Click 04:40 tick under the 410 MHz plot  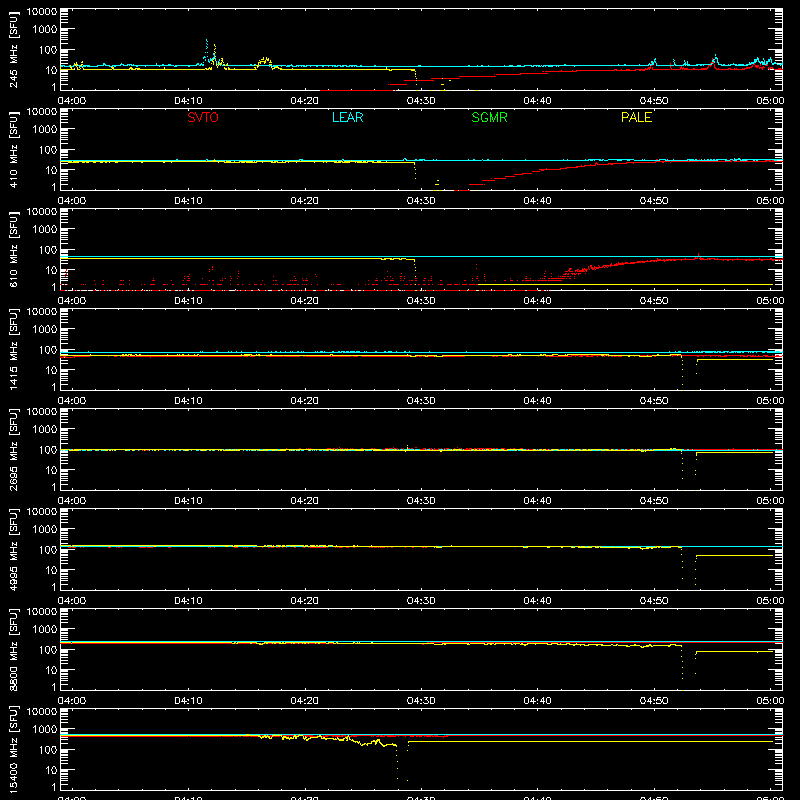tap(537, 201)
